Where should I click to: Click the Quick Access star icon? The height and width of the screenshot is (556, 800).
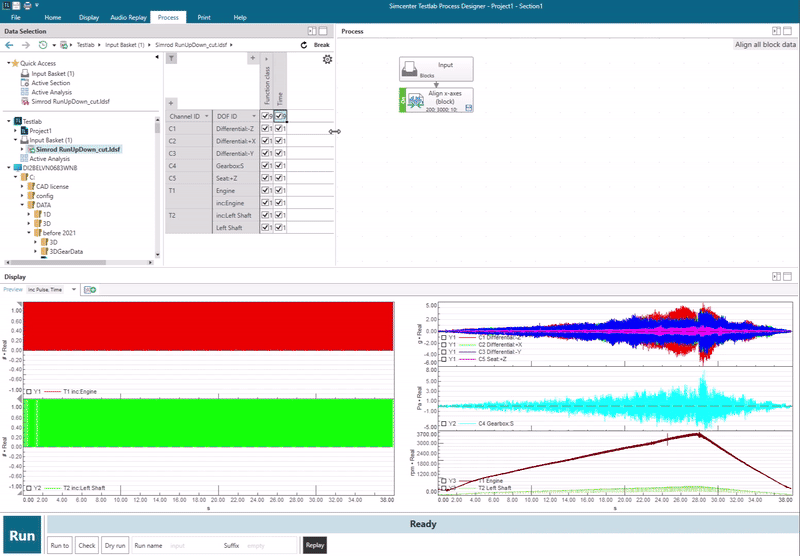15,63
